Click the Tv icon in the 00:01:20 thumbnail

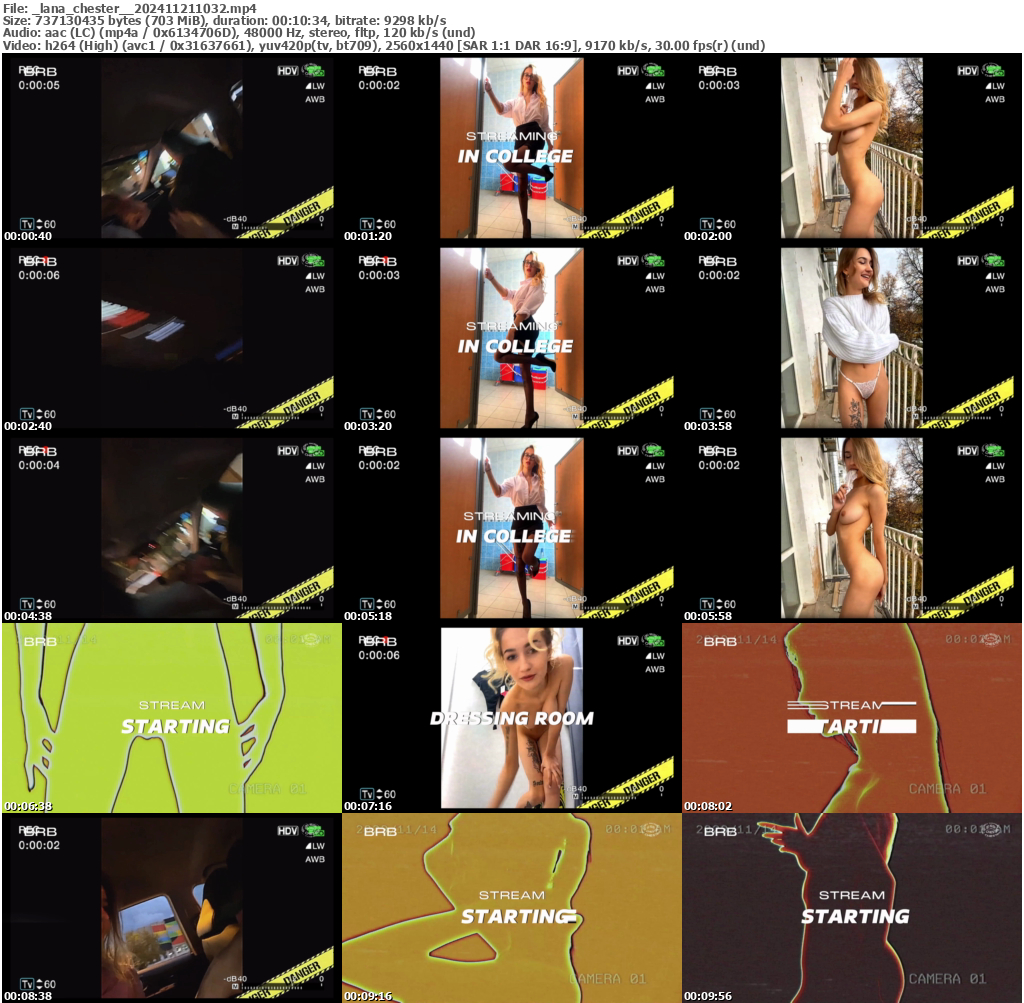click(x=367, y=224)
